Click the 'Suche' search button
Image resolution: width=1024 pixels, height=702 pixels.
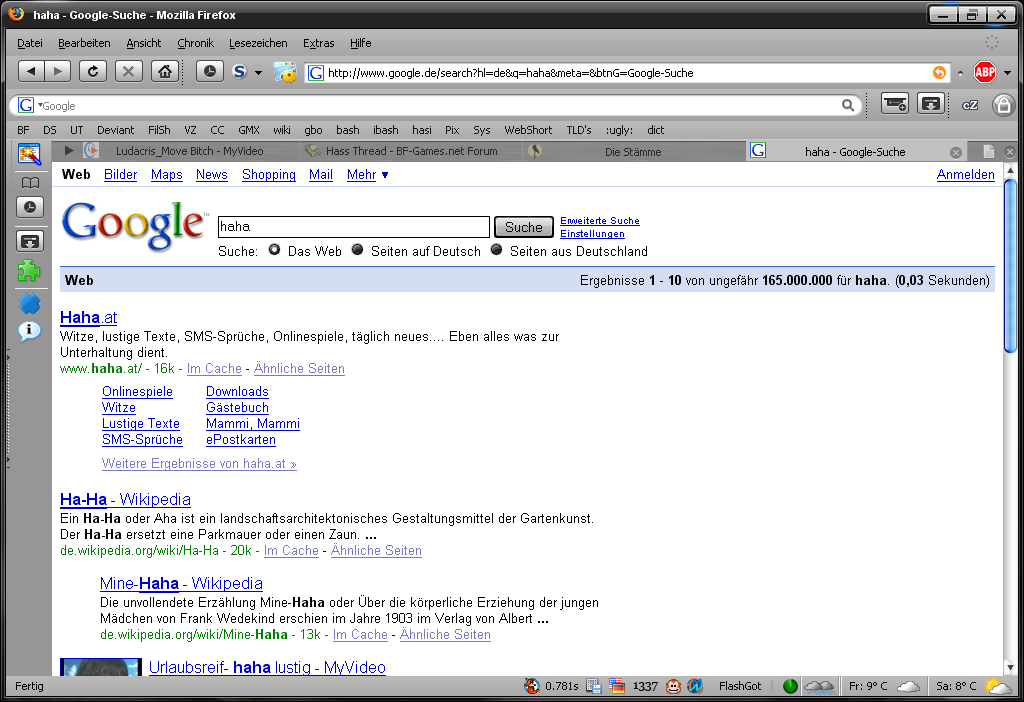coord(524,227)
